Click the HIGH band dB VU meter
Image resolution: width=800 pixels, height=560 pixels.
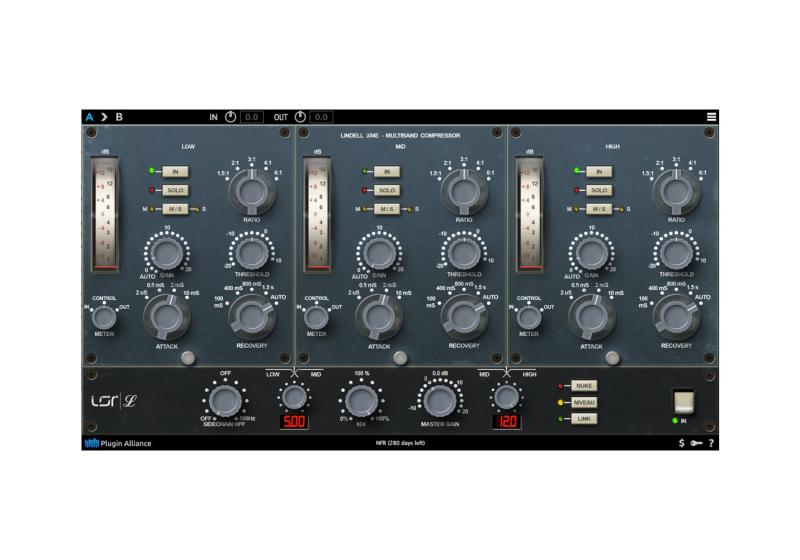[529, 214]
